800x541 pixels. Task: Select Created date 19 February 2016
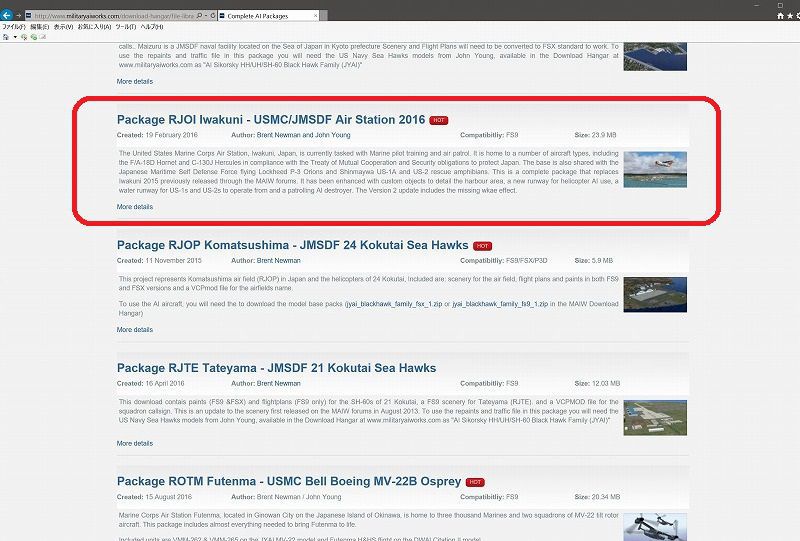point(171,135)
